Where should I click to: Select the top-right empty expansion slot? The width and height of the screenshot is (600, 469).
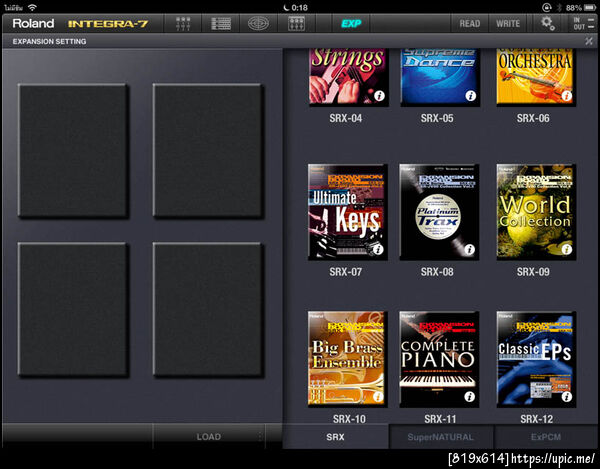[207, 151]
